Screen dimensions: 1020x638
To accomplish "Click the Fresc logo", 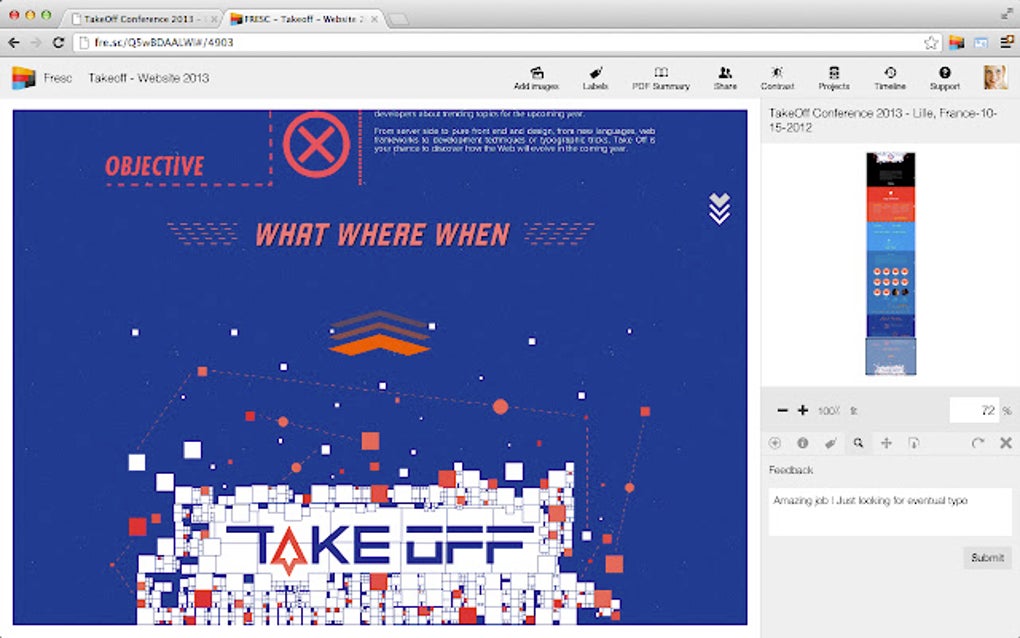I will pos(23,78).
